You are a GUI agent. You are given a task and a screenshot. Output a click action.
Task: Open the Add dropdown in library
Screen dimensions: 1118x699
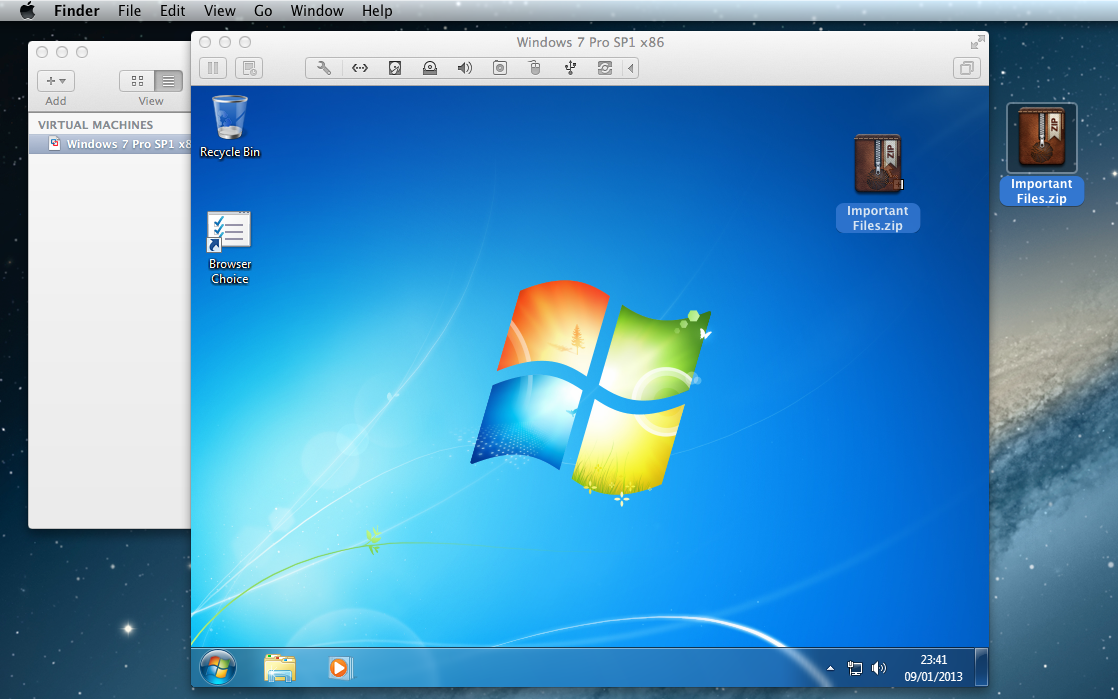[56, 81]
